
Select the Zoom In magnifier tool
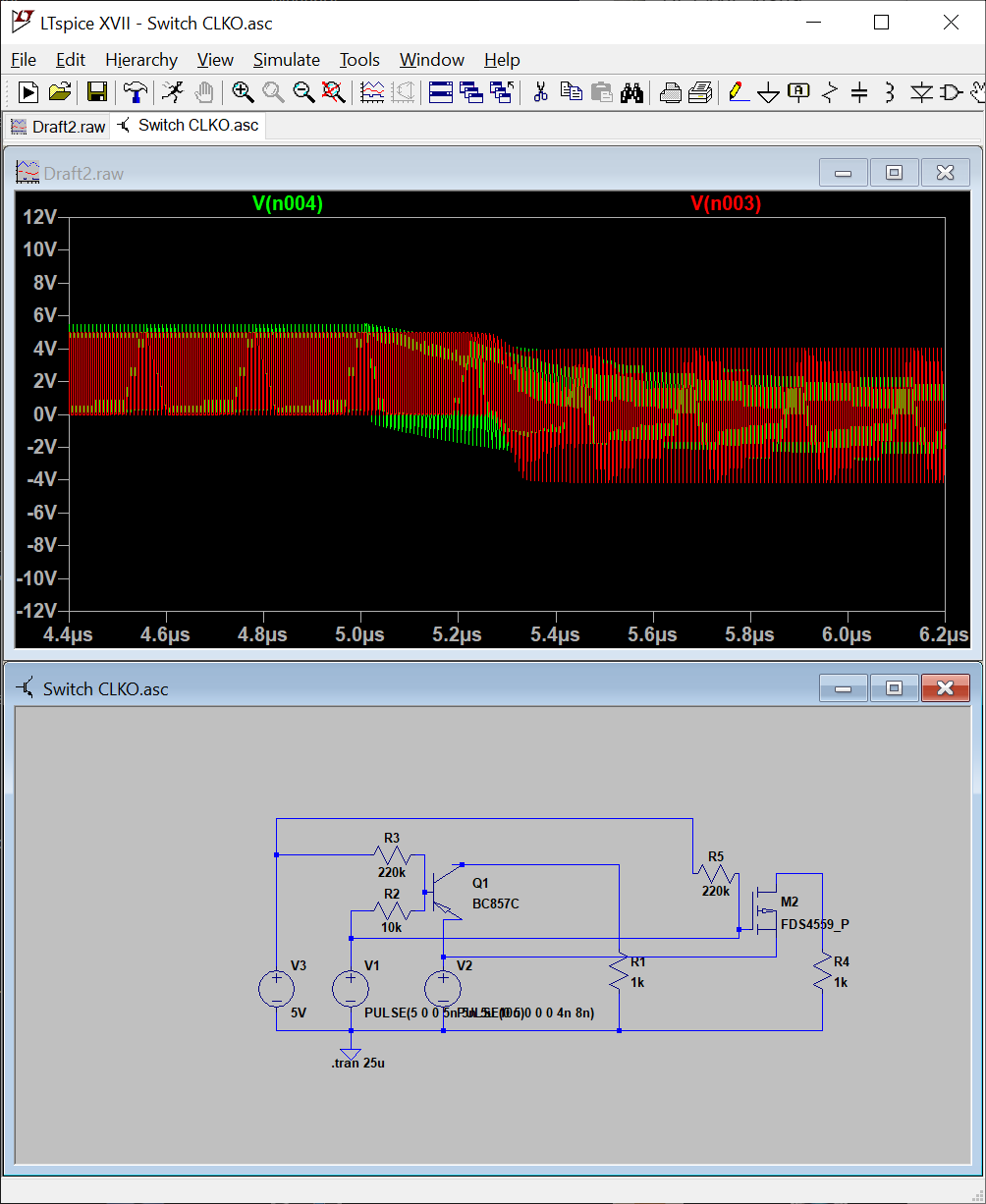point(243,92)
